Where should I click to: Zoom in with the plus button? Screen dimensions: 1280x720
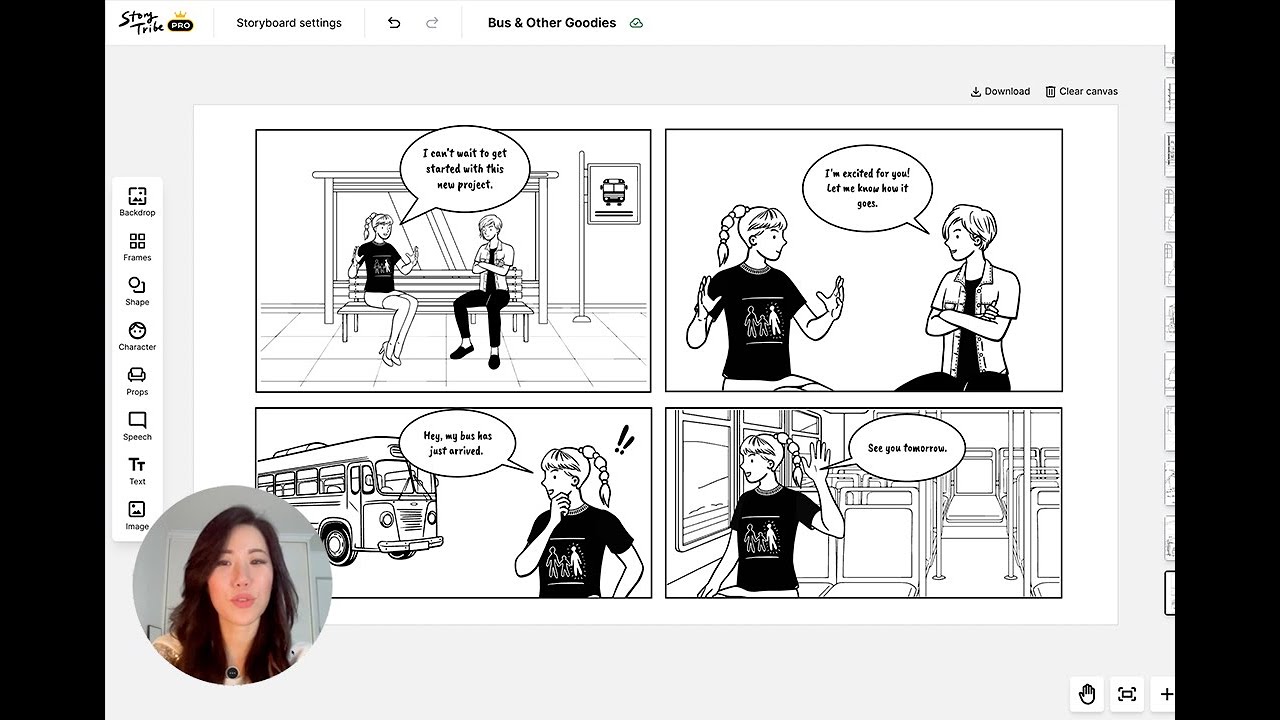tap(1166, 694)
